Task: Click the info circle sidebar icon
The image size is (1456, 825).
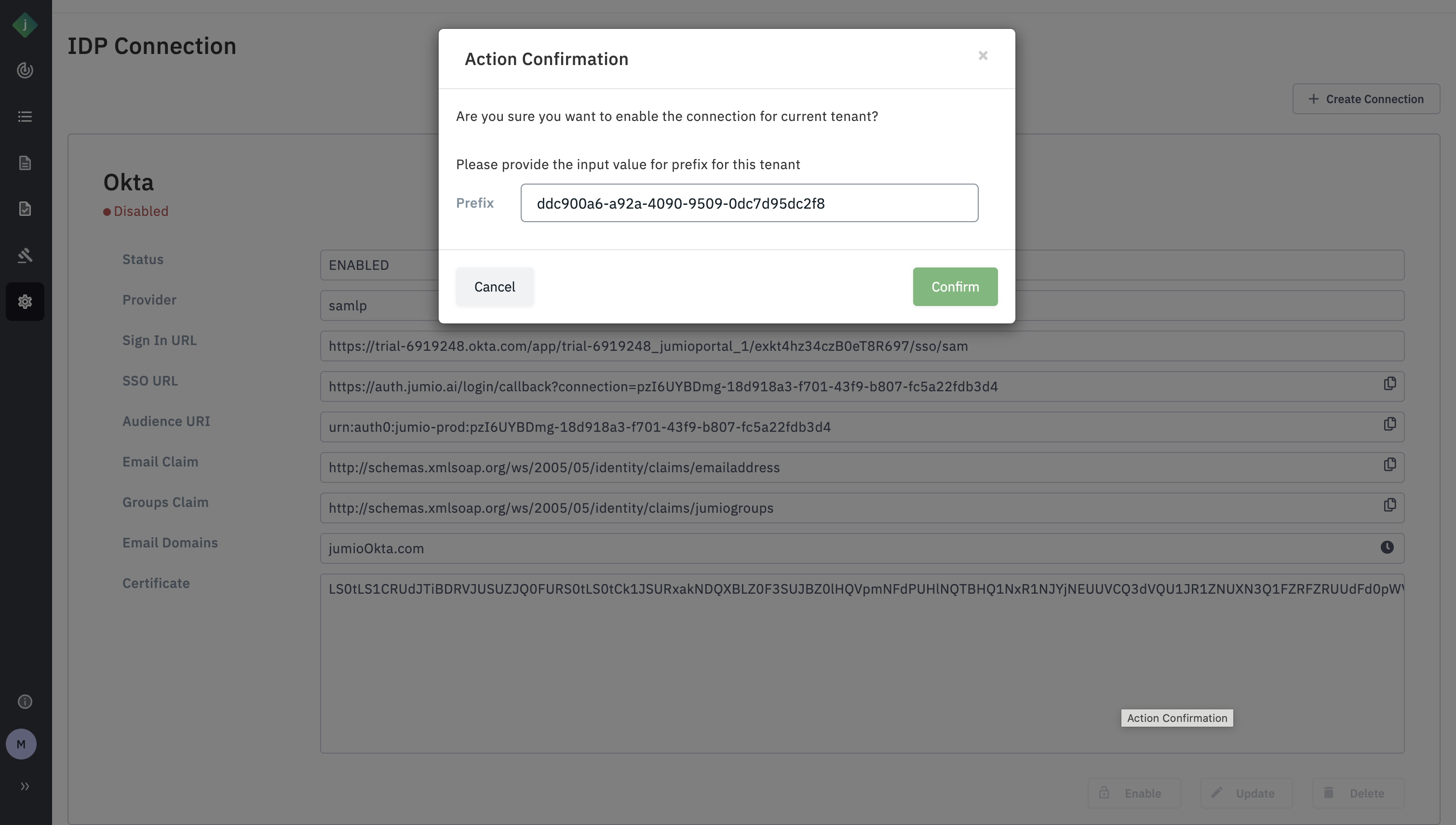Action: (25, 702)
